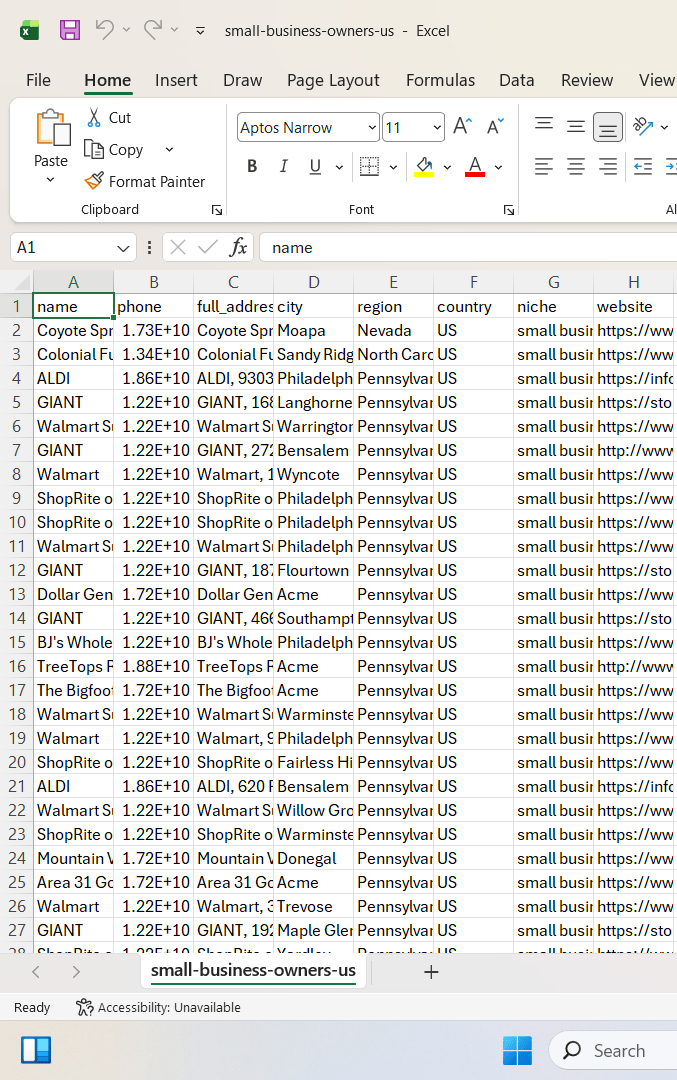Select row 13 header
The image size is (677, 1080).
pyautogui.click(x=17, y=594)
